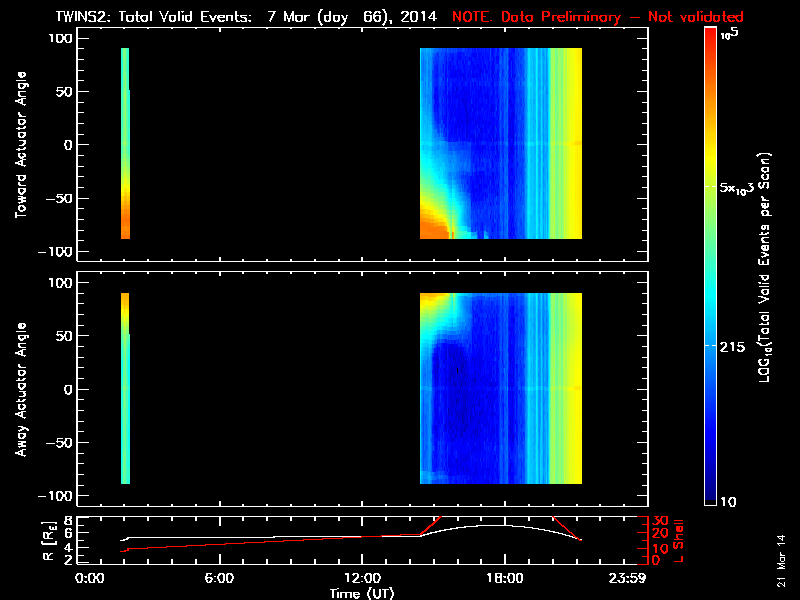Click the dark blue bottom of the colorbar
The image size is (800, 600).
point(710,497)
